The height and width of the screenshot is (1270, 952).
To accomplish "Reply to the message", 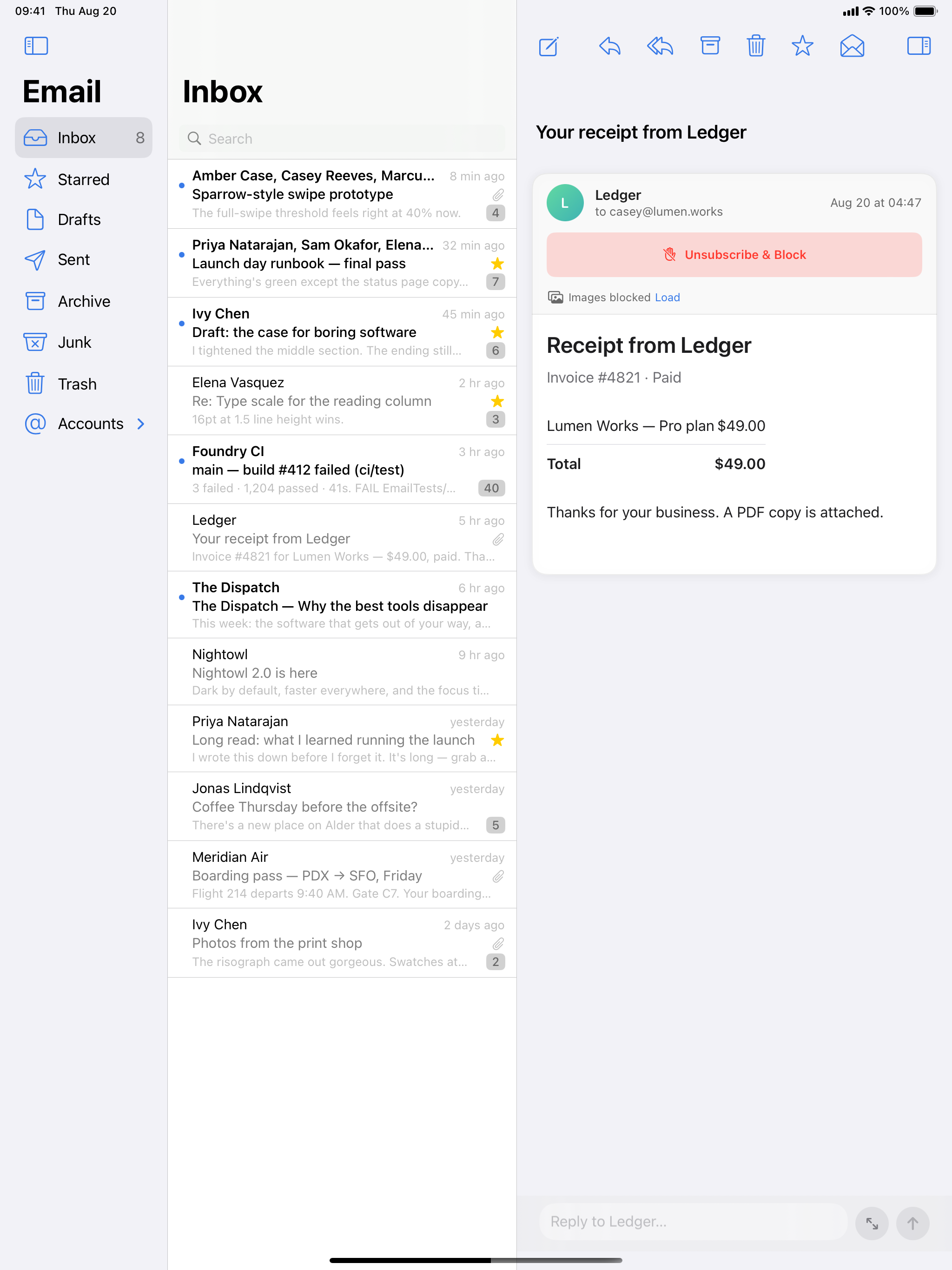I will 609,46.
